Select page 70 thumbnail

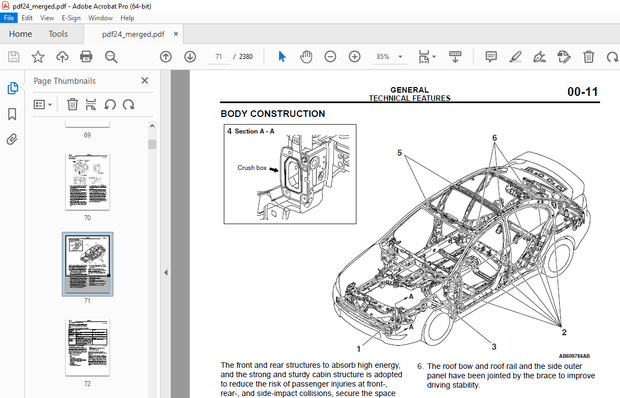pyautogui.click(x=87, y=181)
